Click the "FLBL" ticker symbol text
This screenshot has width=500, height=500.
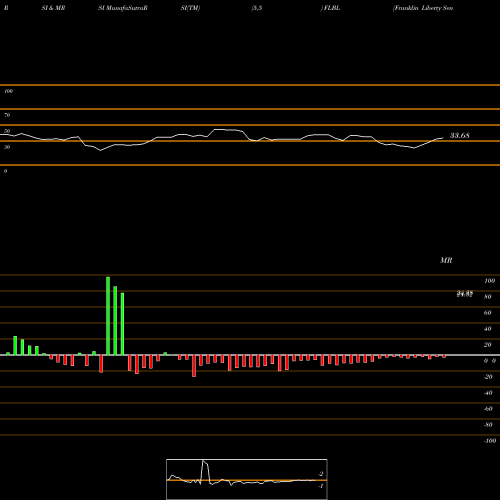332,8
